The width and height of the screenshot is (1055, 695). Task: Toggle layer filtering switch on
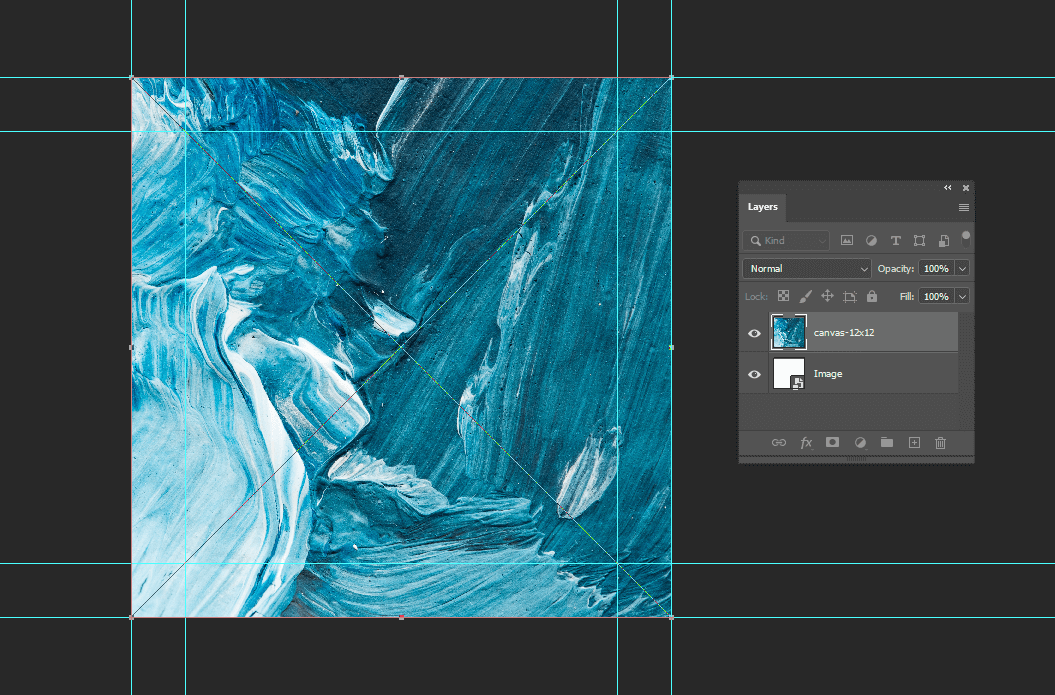[966, 239]
